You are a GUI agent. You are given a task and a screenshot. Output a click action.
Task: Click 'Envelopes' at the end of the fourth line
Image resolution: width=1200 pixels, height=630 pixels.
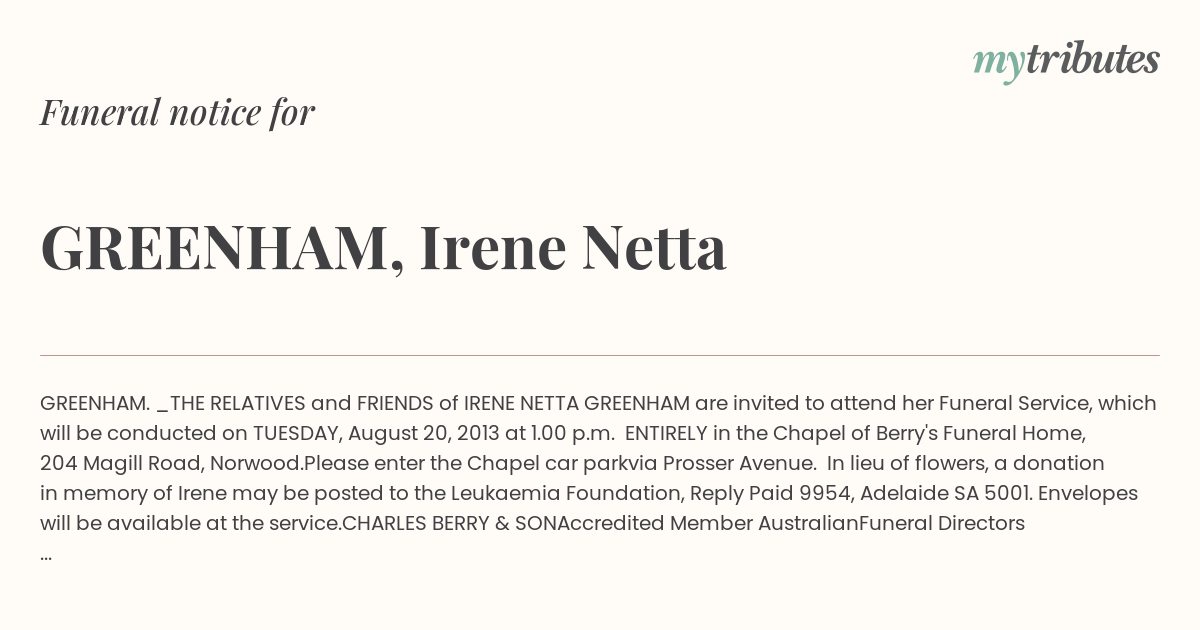[x=1090, y=493]
